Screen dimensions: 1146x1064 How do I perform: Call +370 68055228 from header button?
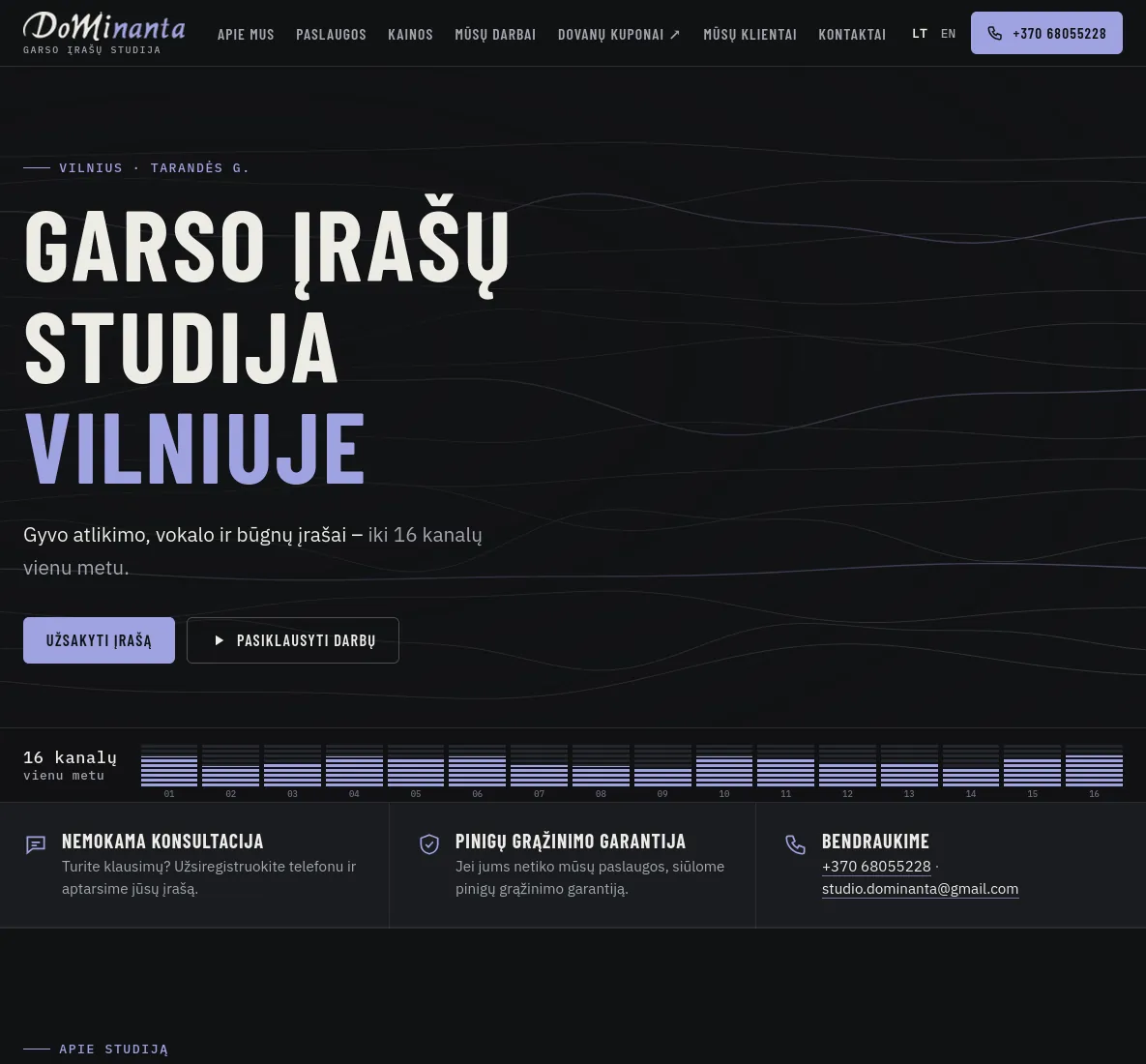coord(1046,33)
